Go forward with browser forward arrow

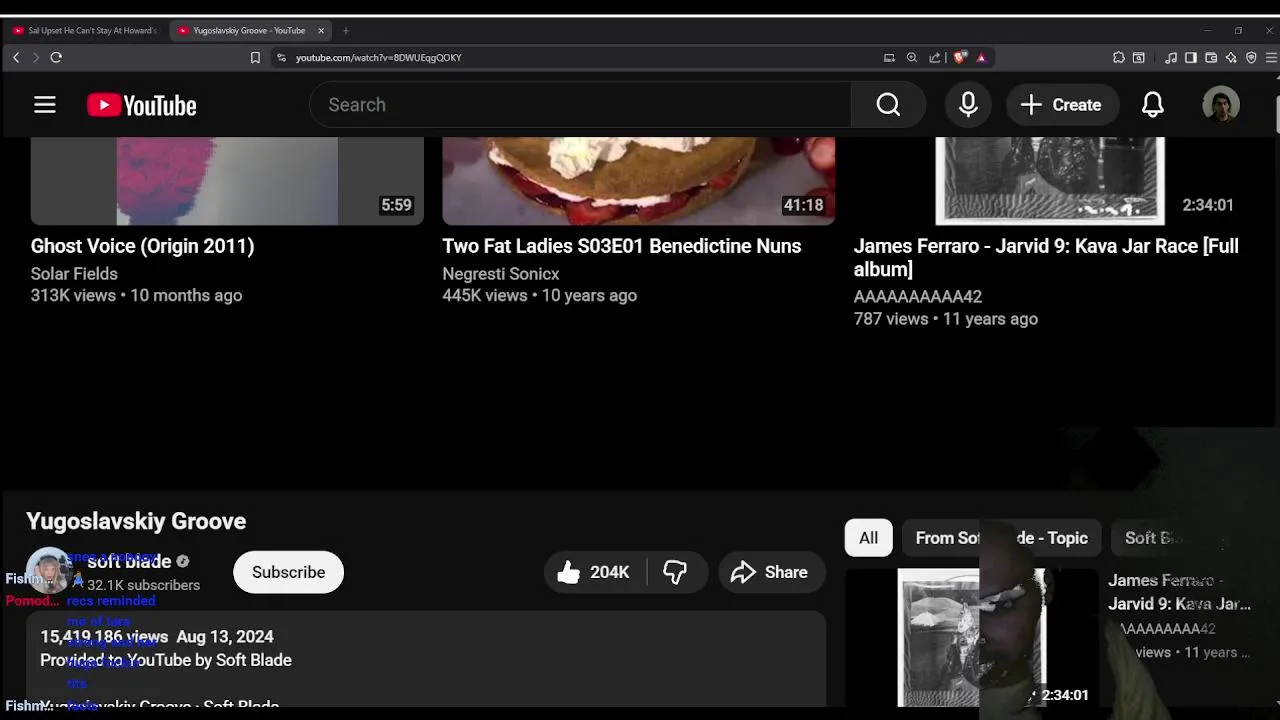(36, 58)
